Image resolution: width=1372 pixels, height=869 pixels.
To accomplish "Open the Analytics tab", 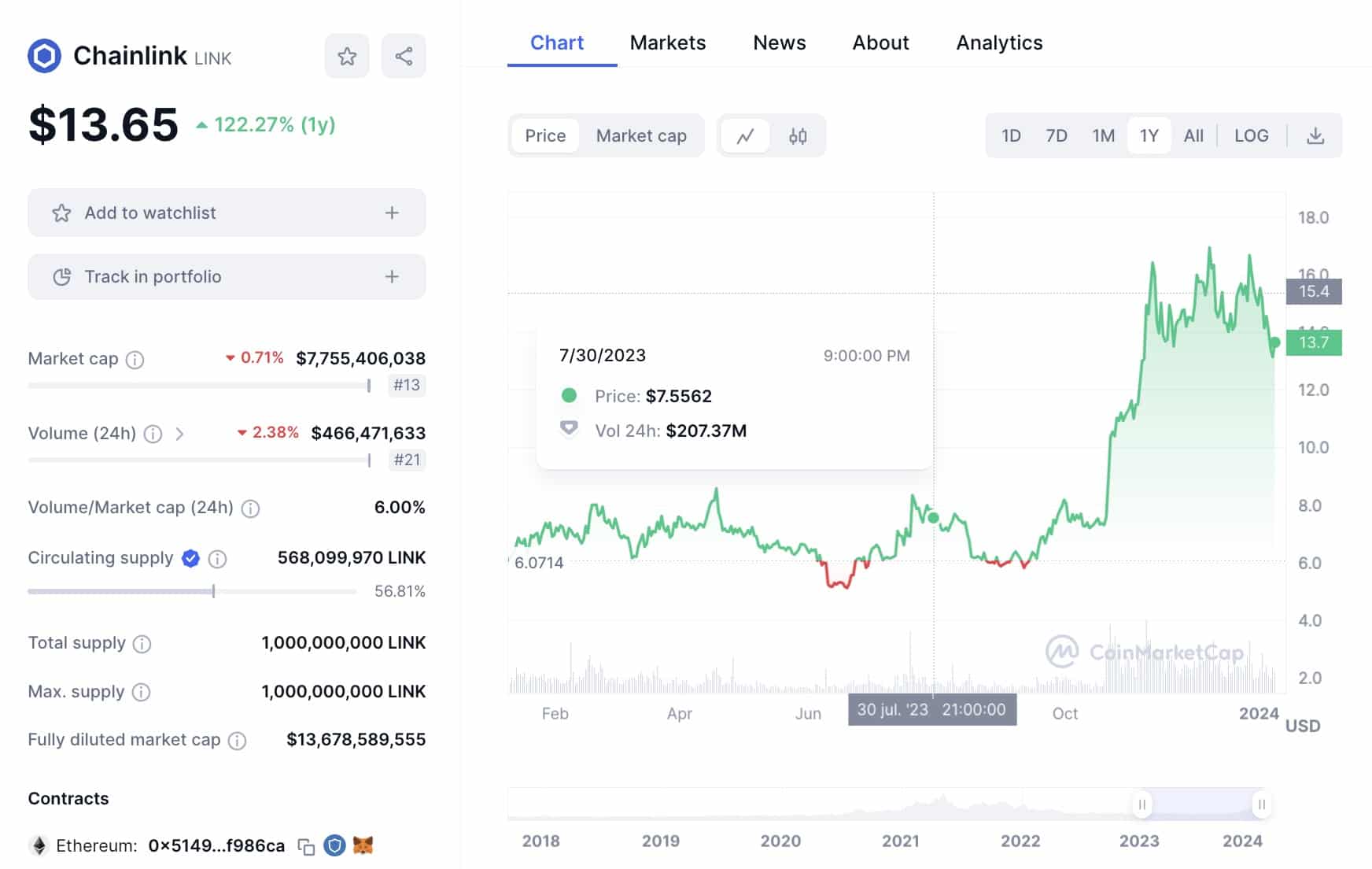I will click(999, 43).
